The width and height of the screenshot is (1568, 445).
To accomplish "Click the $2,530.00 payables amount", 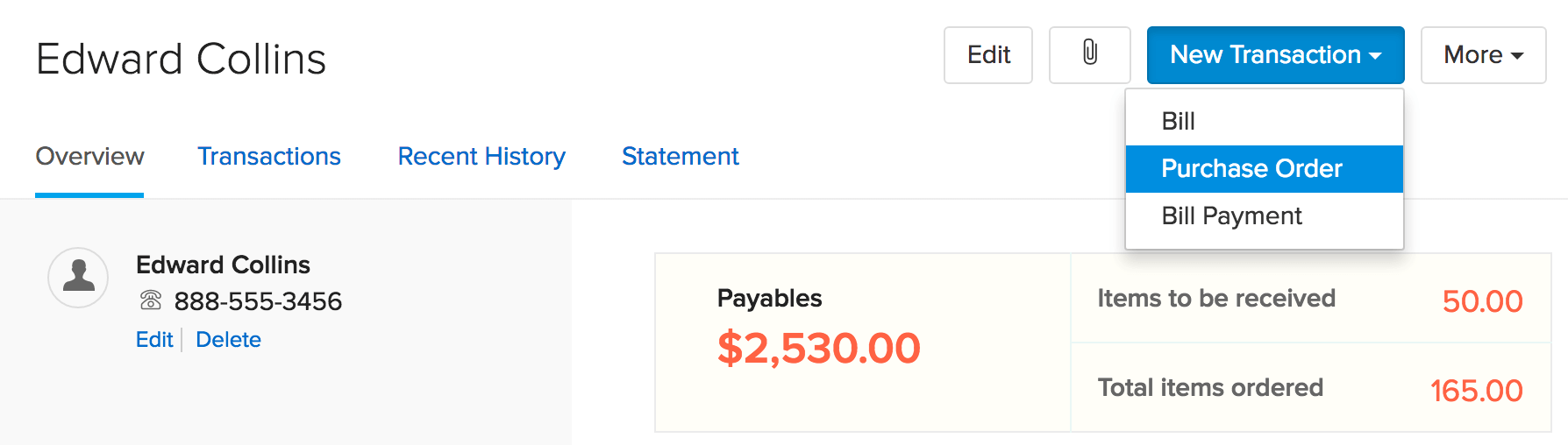I will [x=818, y=348].
